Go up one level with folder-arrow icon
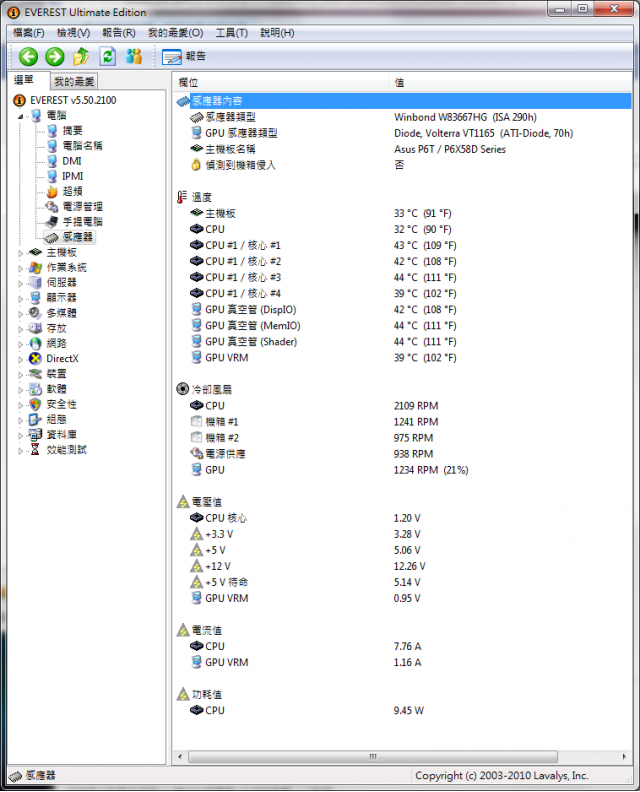The height and width of the screenshot is (792, 640). click(x=81, y=57)
